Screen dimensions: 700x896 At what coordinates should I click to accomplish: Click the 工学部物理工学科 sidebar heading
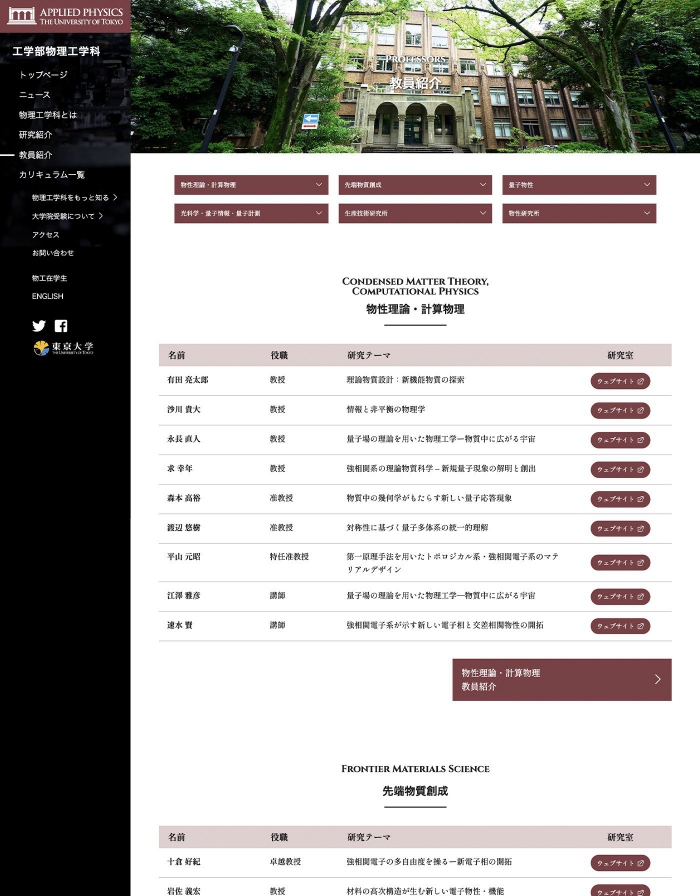57,51
